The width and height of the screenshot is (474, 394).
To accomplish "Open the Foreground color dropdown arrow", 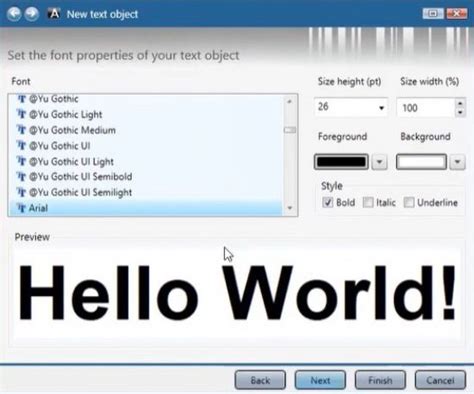I will (379, 162).
